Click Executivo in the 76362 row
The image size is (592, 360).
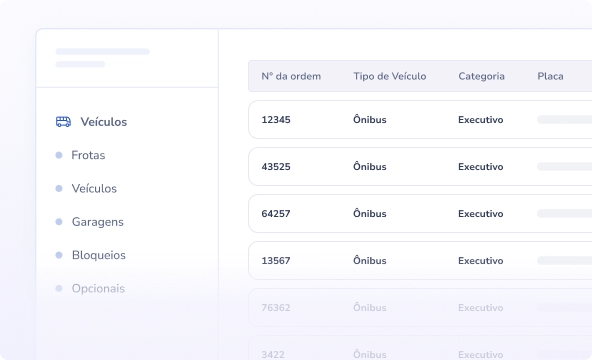pos(481,308)
